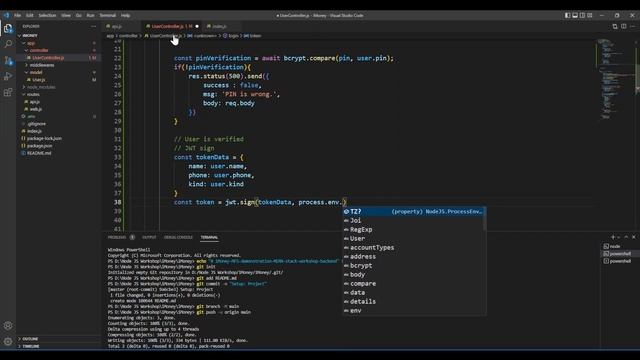Select the TERMINAL panel tab
Image resolution: width=640 pixels, height=360 pixels.
click(x=209, y=237)
